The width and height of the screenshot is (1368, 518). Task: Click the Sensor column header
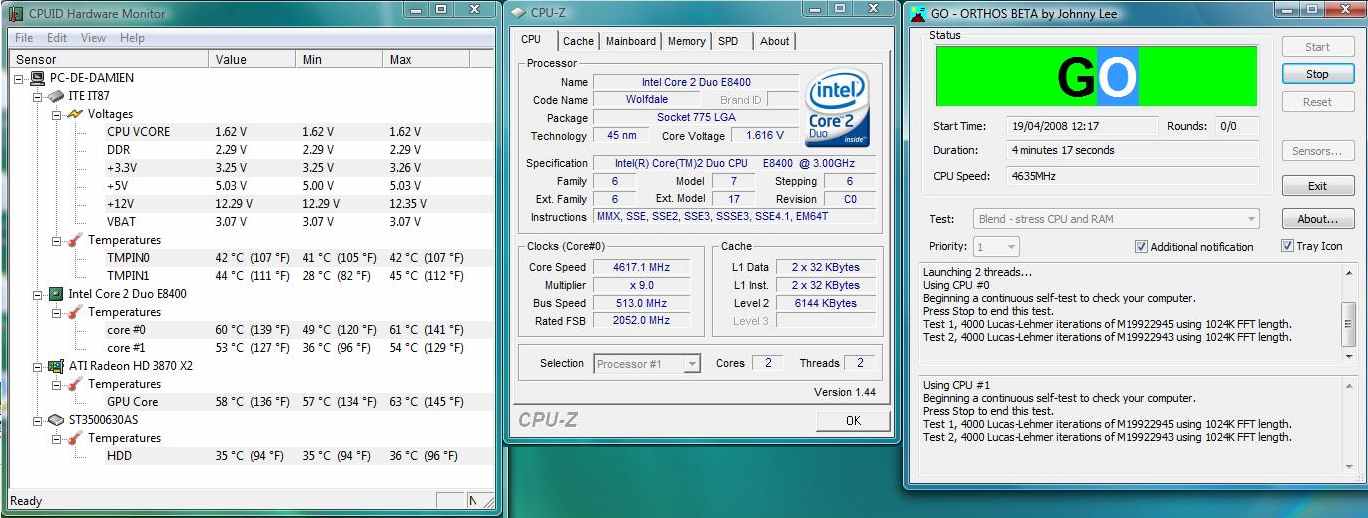pyautogui.click(x=109, y=60)
